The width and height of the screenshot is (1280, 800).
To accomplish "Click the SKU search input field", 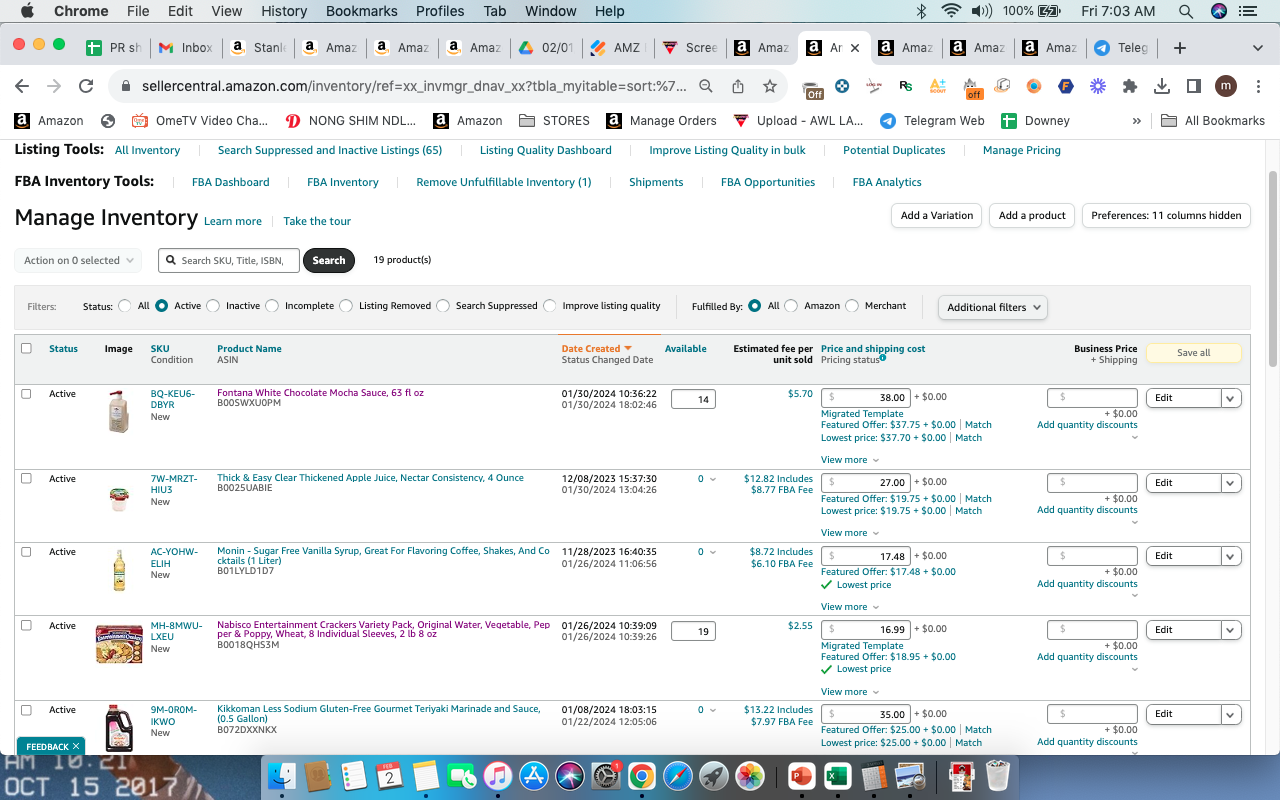I will [x=229, y=260].
